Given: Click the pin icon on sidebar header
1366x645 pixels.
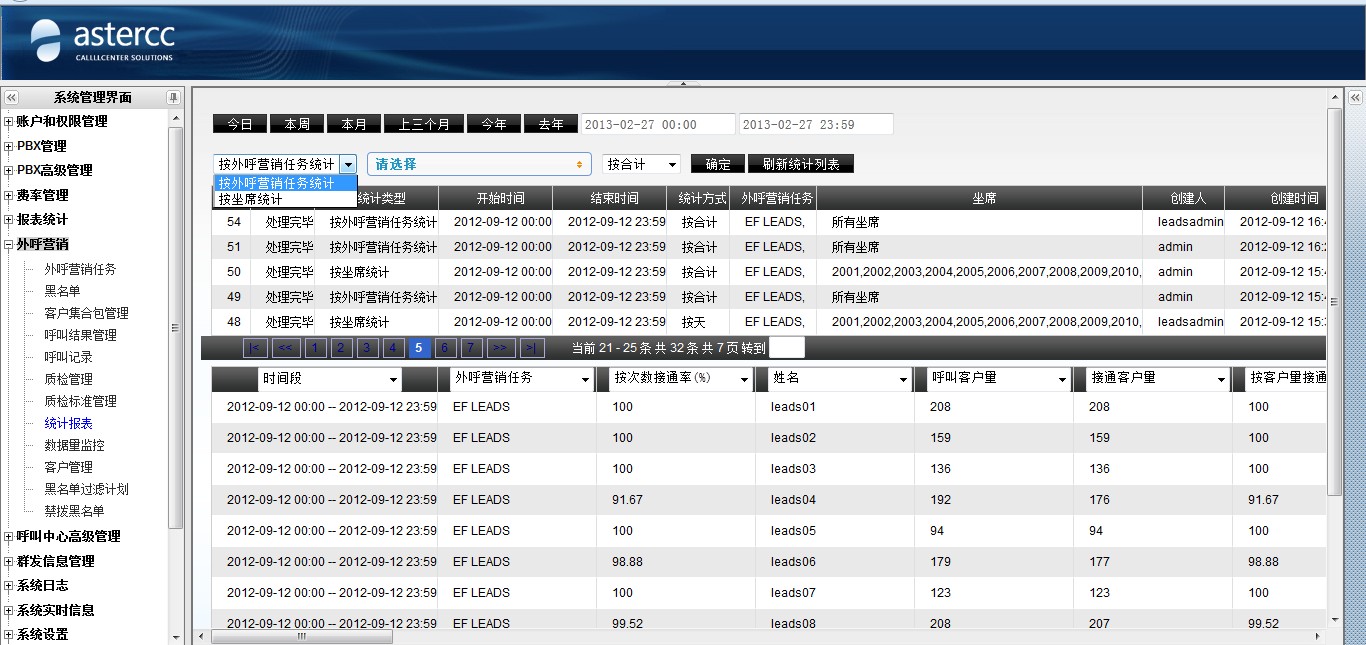Looking at the screenshot, I should [174, 97].
